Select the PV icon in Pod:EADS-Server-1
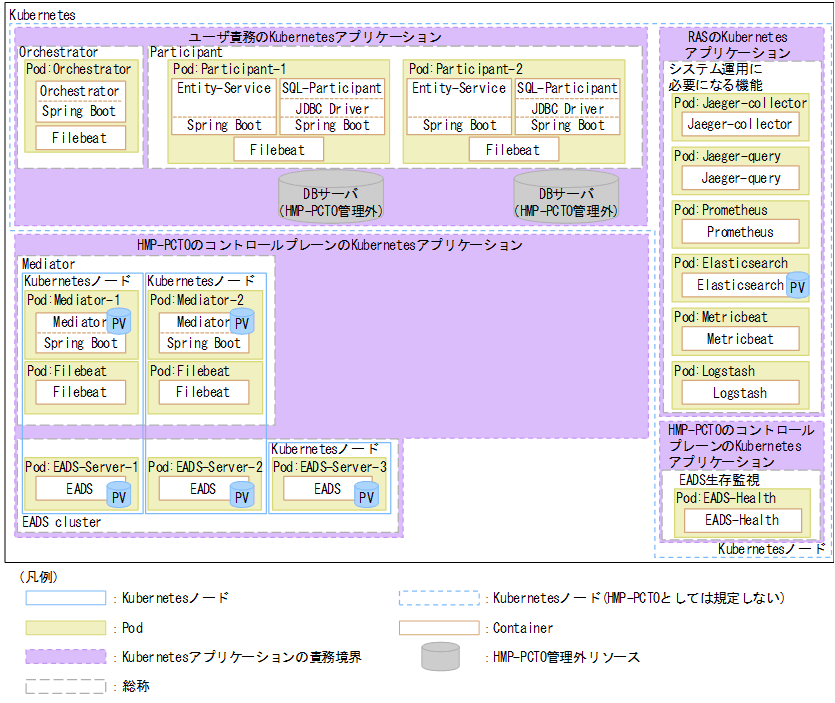 (x=119, y=494)
